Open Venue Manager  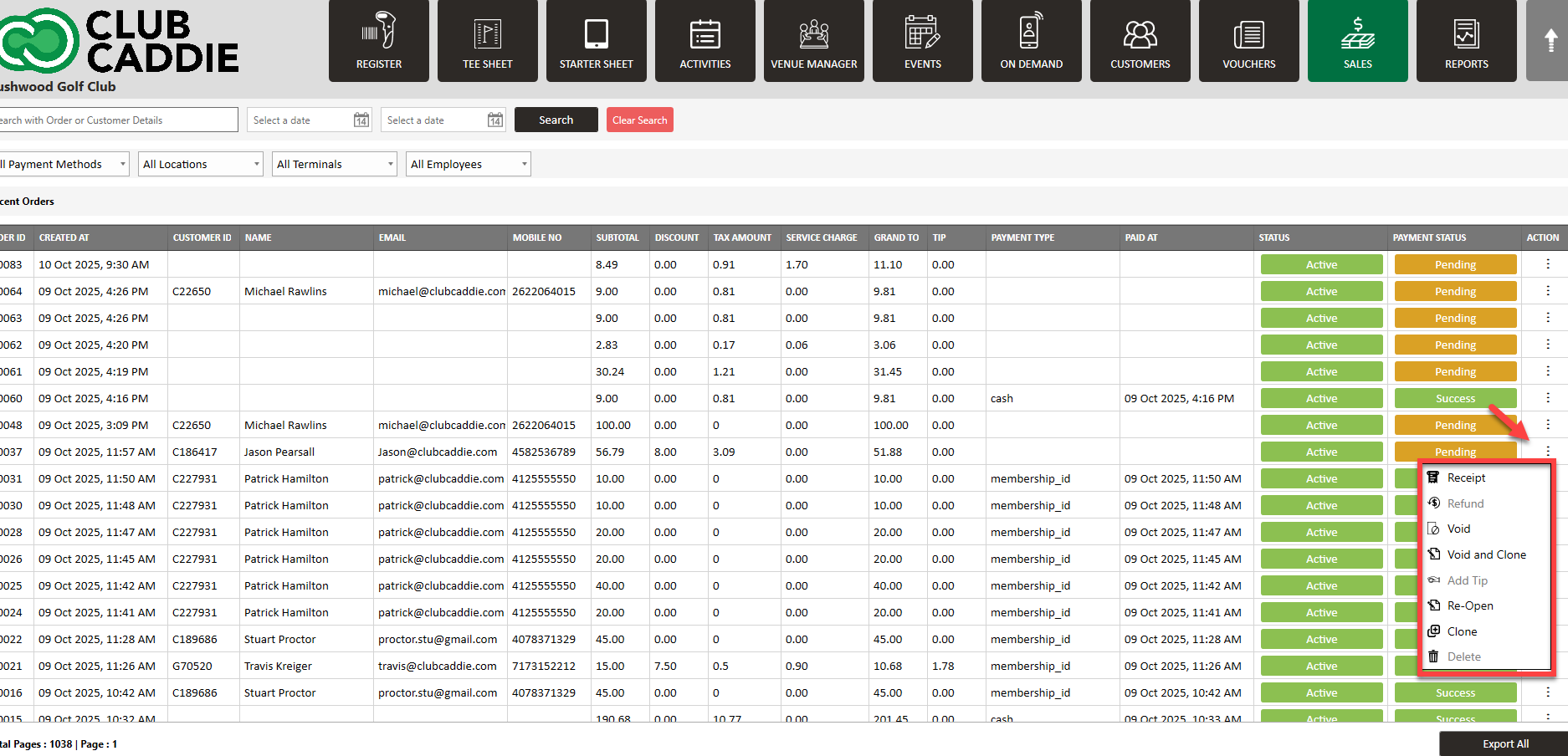coord(813,41)
